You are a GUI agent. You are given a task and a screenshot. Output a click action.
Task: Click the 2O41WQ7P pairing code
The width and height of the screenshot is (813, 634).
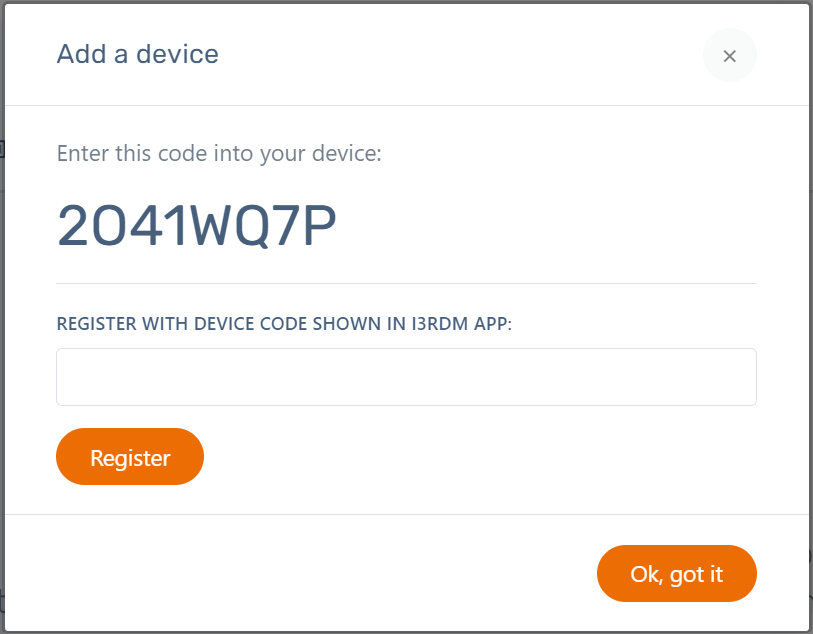coord(197,227)
